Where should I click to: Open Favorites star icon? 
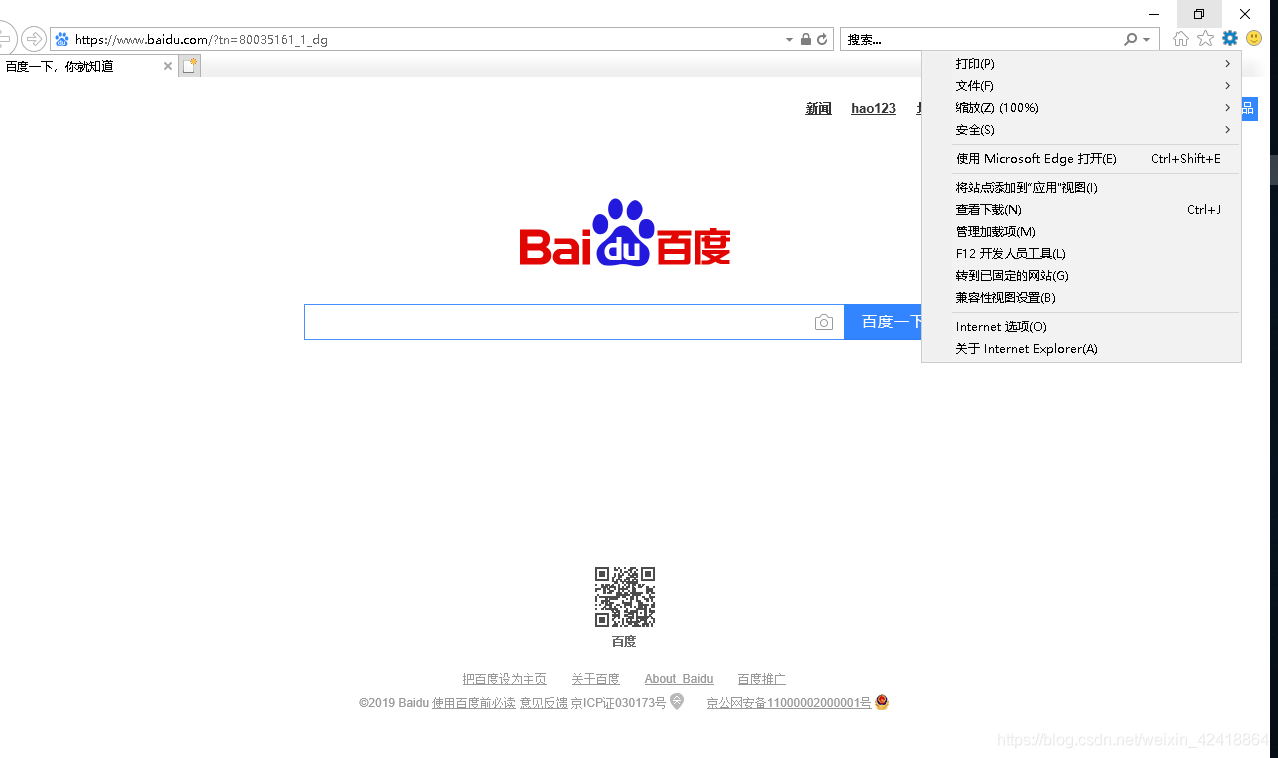[x=1205, y=39]
